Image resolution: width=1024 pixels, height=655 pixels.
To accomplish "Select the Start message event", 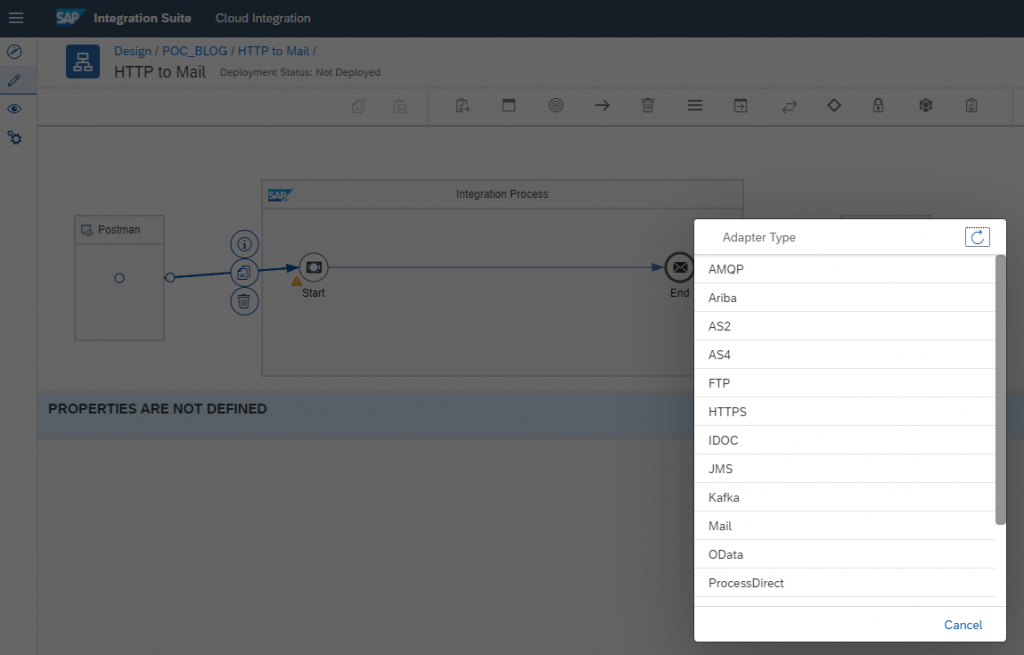I will pos(313,267).
